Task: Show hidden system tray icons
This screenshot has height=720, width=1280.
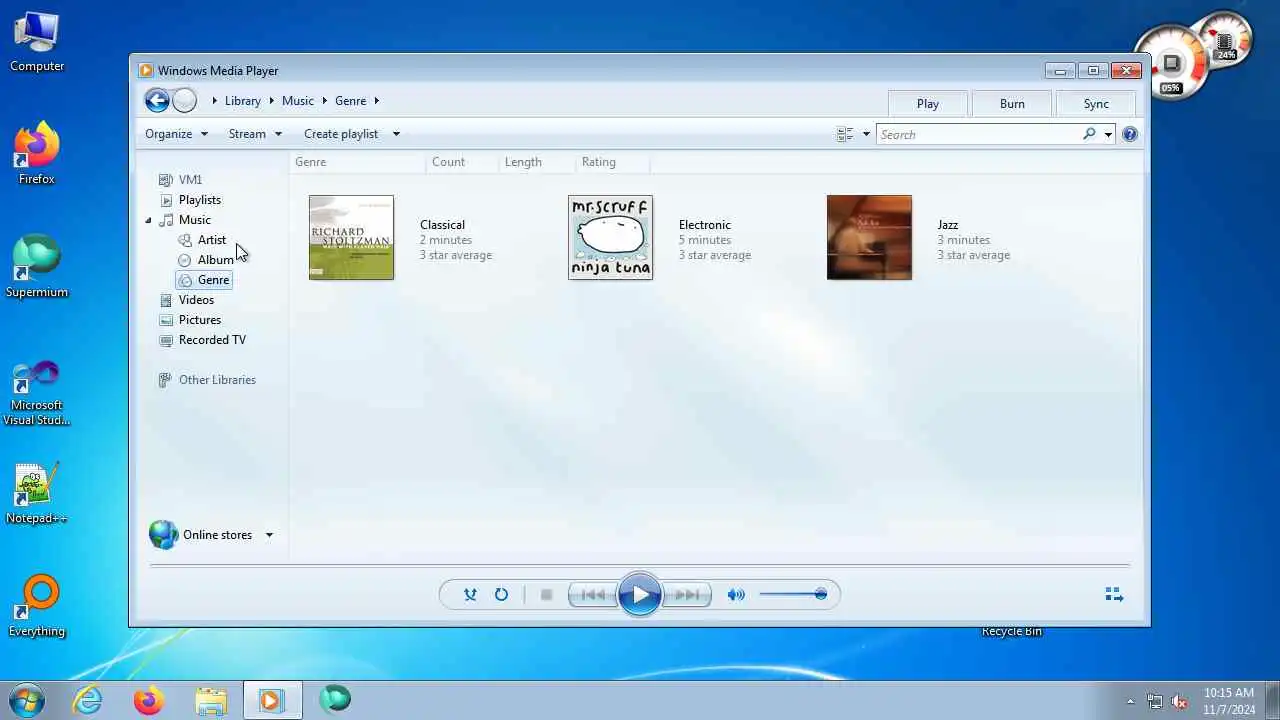Action: pos(1130,701)
